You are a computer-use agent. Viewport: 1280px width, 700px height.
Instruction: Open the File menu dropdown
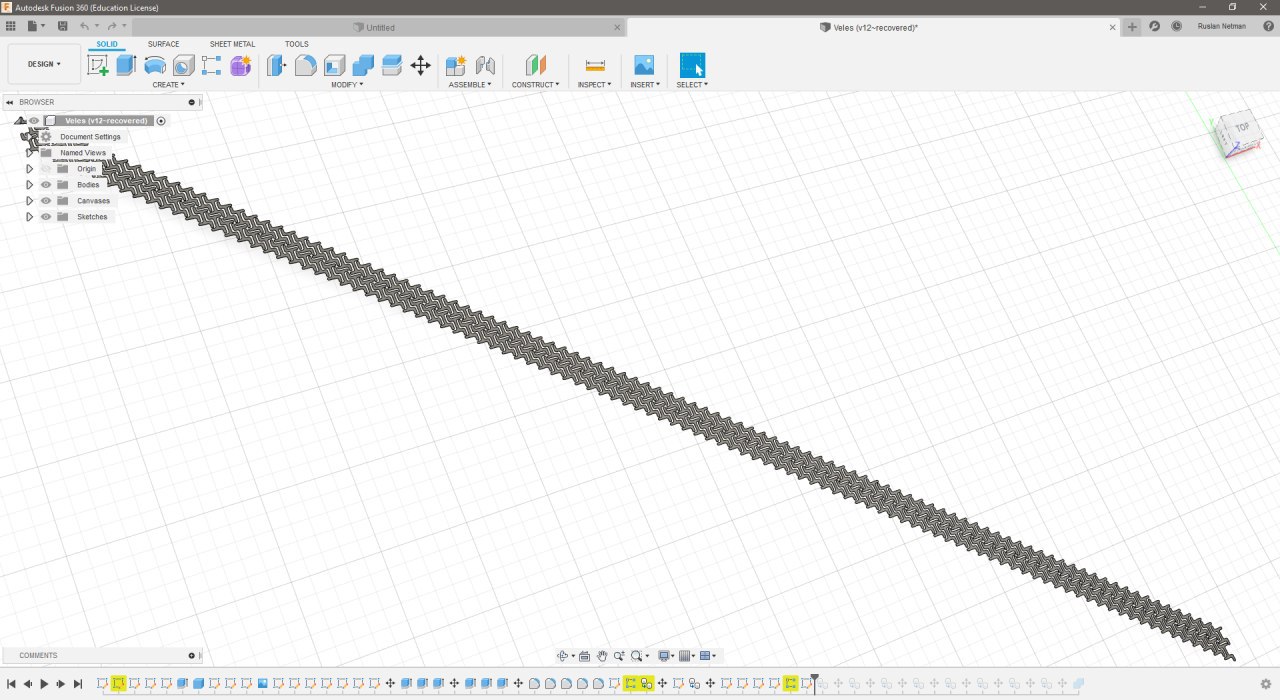[37, 26]
